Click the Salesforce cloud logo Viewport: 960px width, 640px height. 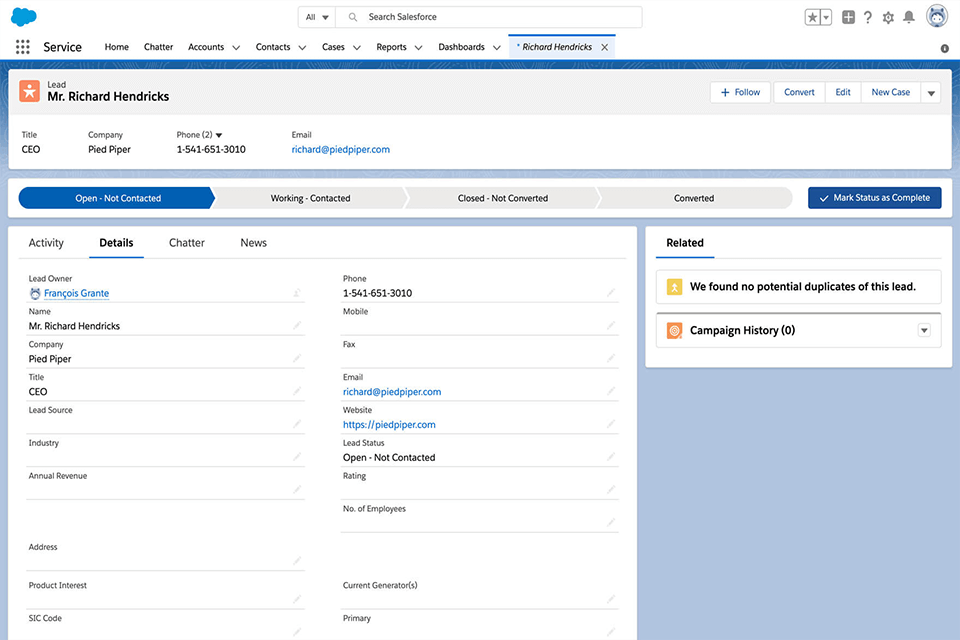coord(24,17)
